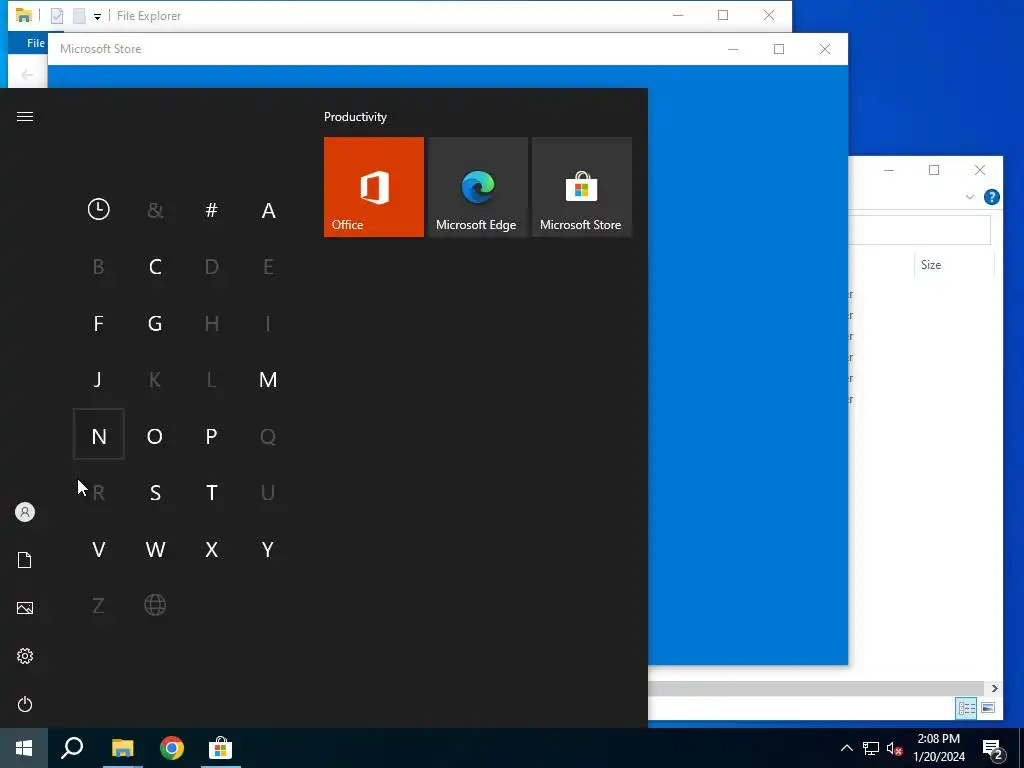1024x768 pixels.
Task: Click the search box in background window
Action: pos(920,229)
